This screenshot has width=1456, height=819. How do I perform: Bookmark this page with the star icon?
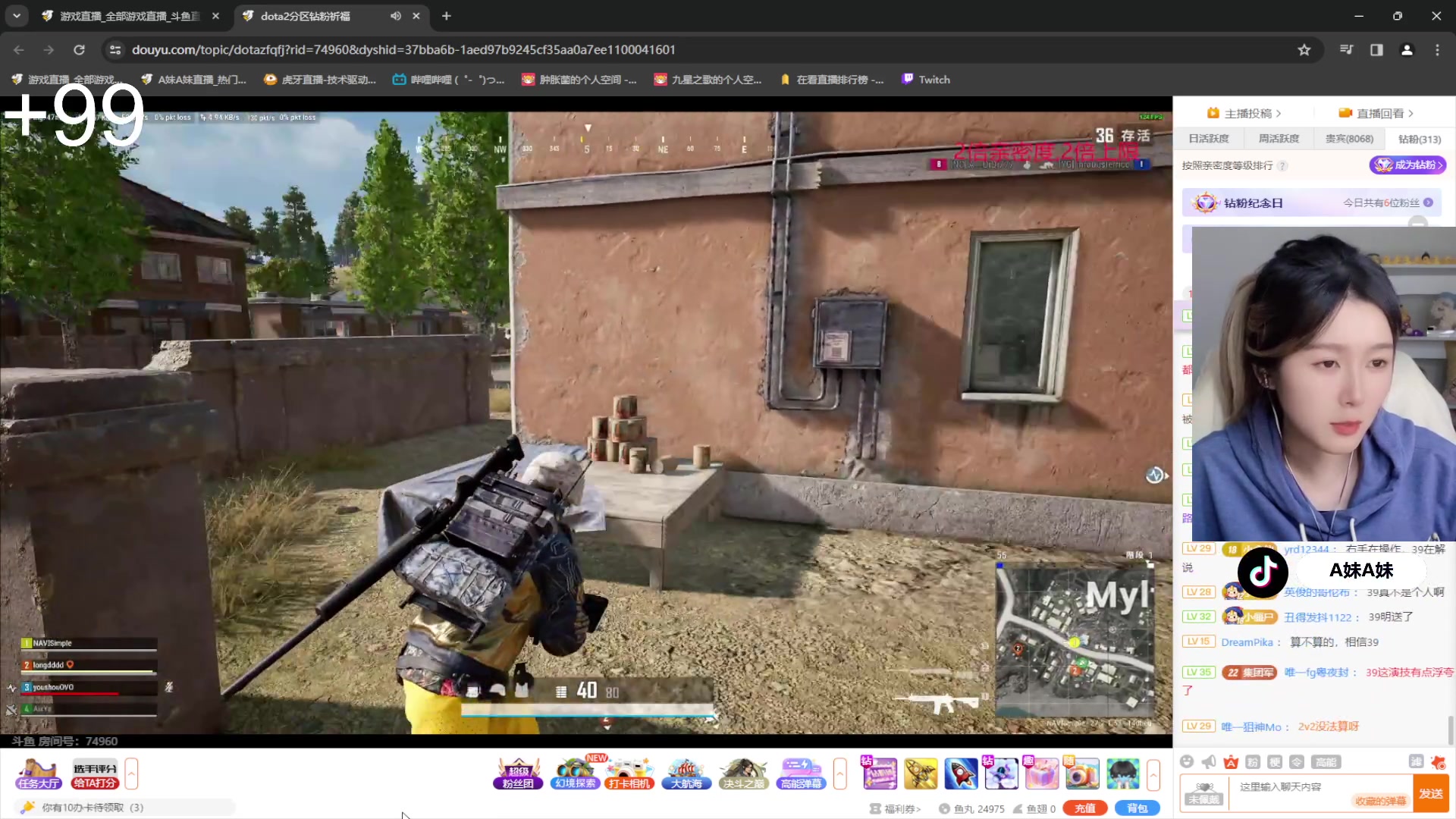point(1304,50)
